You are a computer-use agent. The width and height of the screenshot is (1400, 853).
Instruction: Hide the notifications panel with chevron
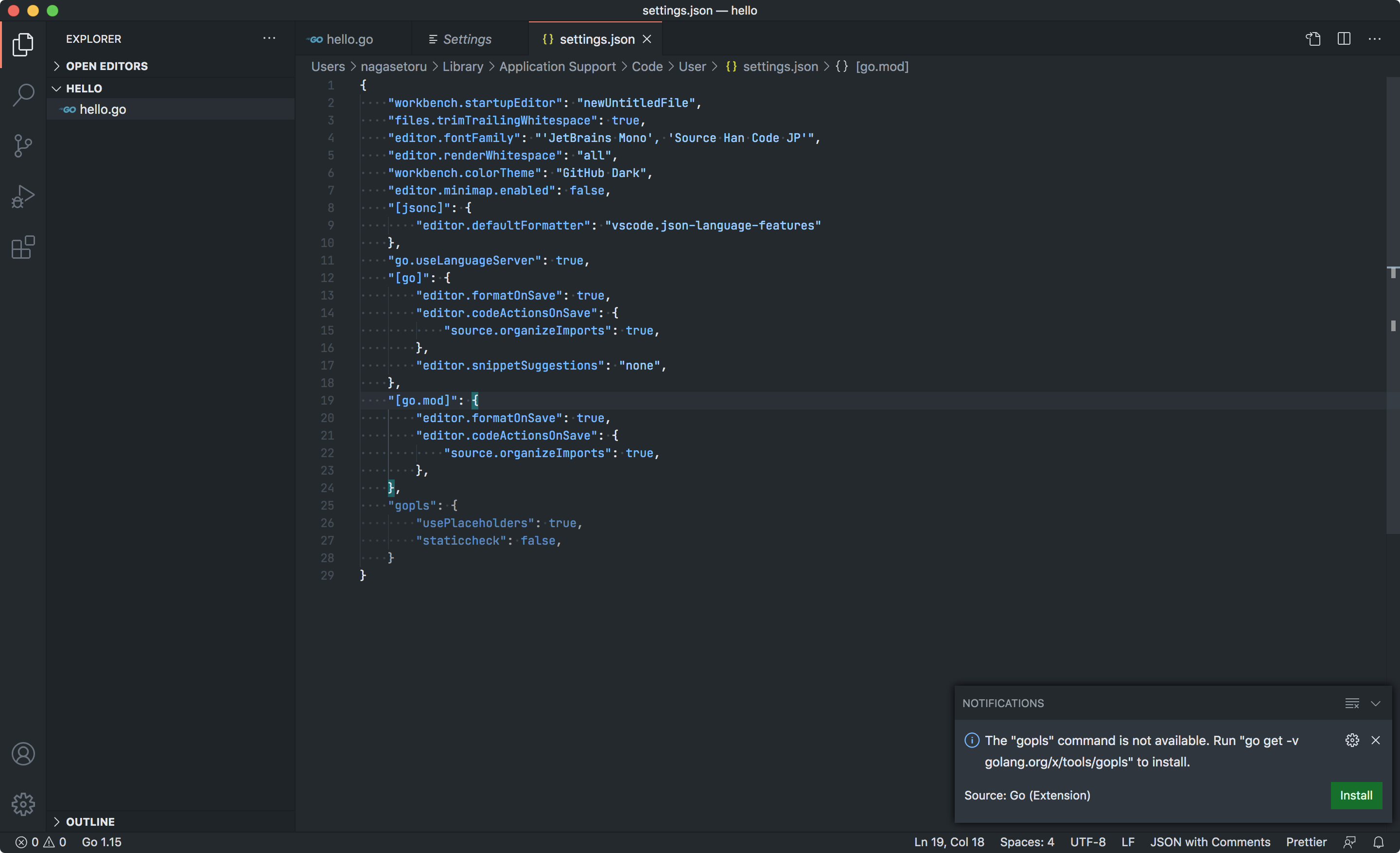pyautogui.click(x=1376, y=703)
